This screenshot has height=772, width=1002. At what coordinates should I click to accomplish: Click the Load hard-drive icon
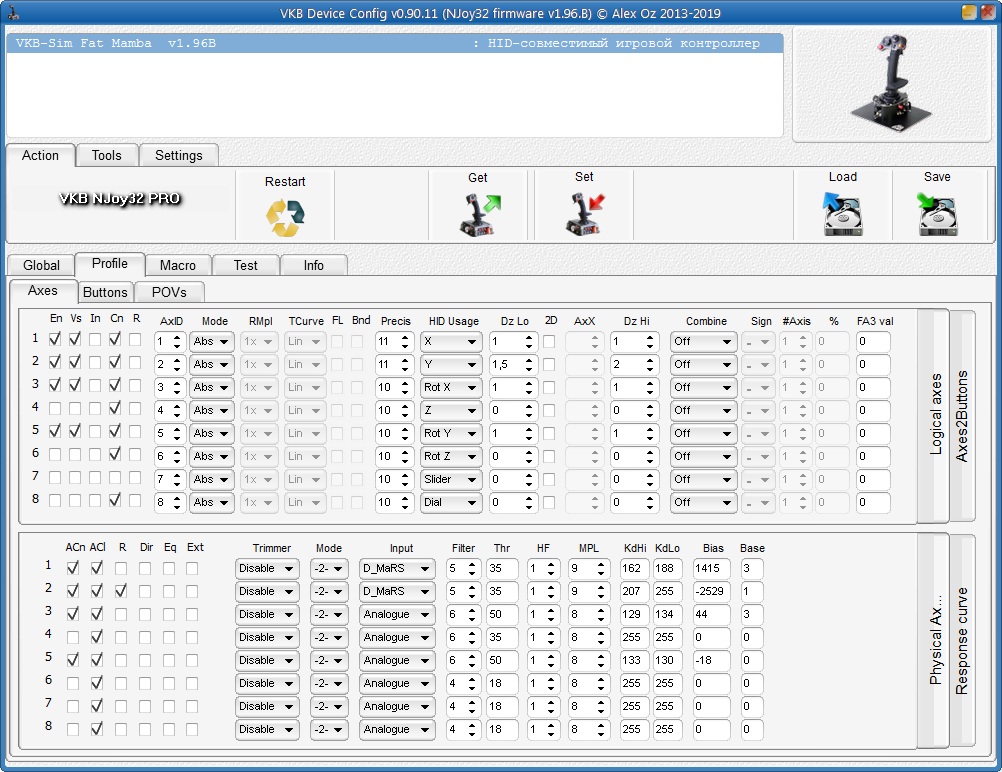click(842, 214)
